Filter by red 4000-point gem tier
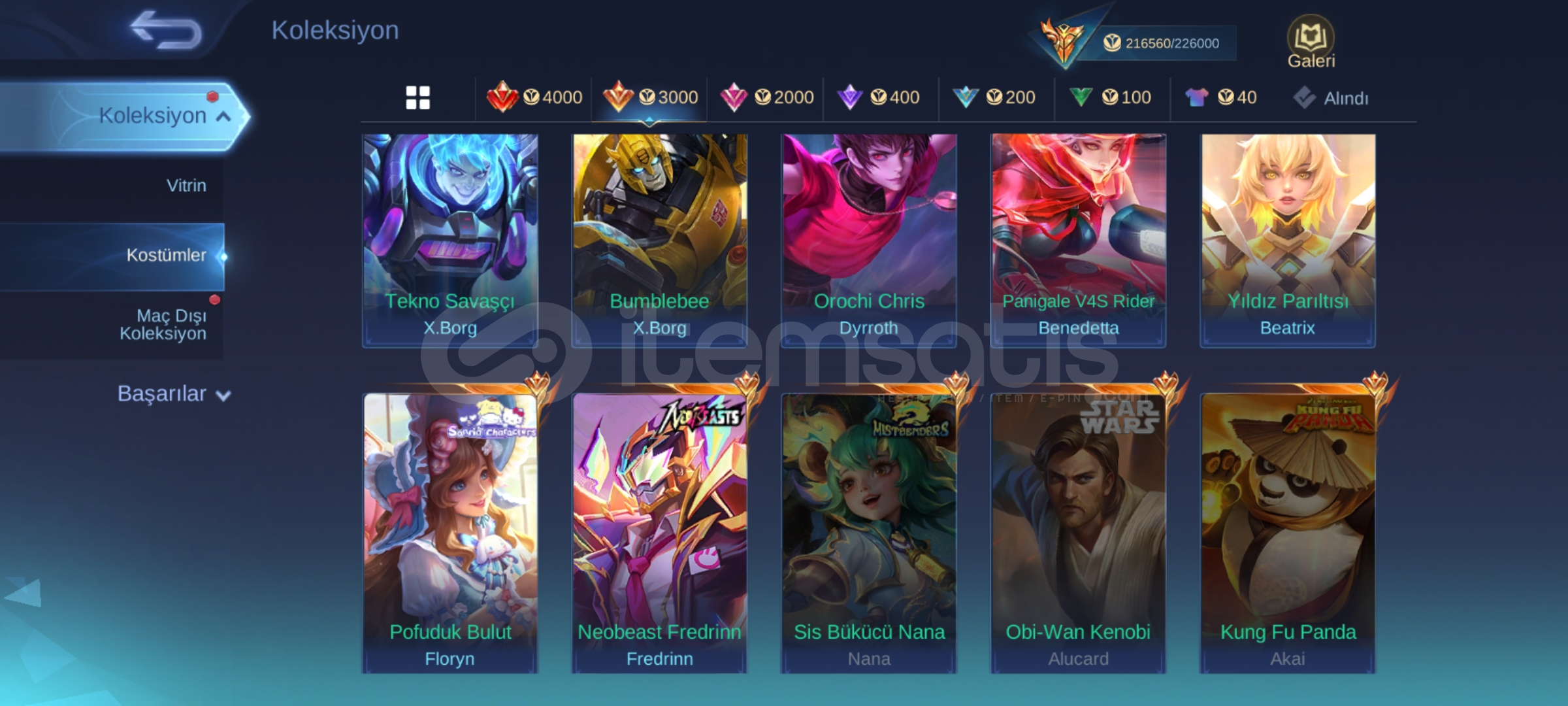Viewport: 1568px width, 706px height. click(534, 97)
